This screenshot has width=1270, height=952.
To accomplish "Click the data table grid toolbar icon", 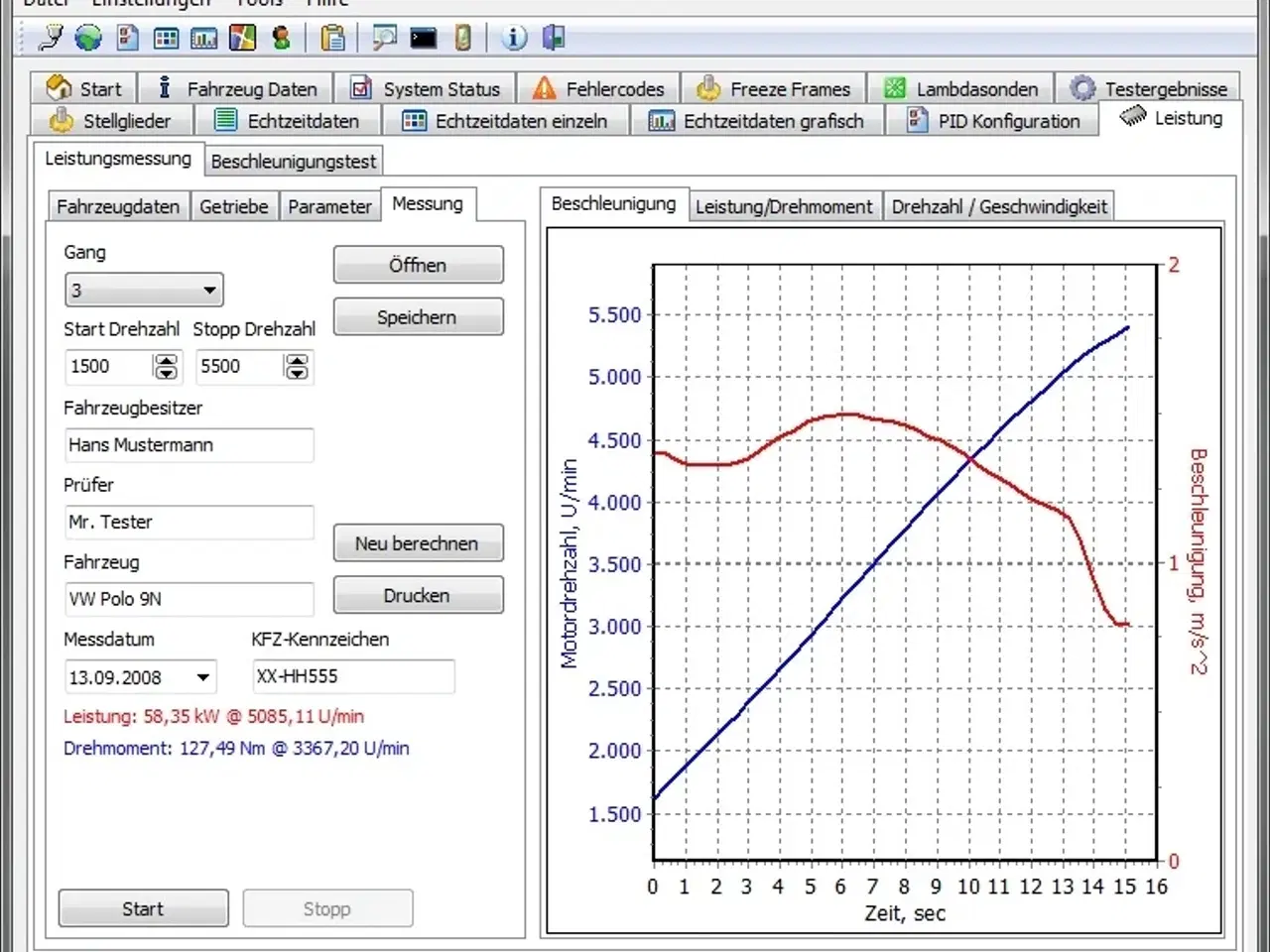I will coord(167,39).
